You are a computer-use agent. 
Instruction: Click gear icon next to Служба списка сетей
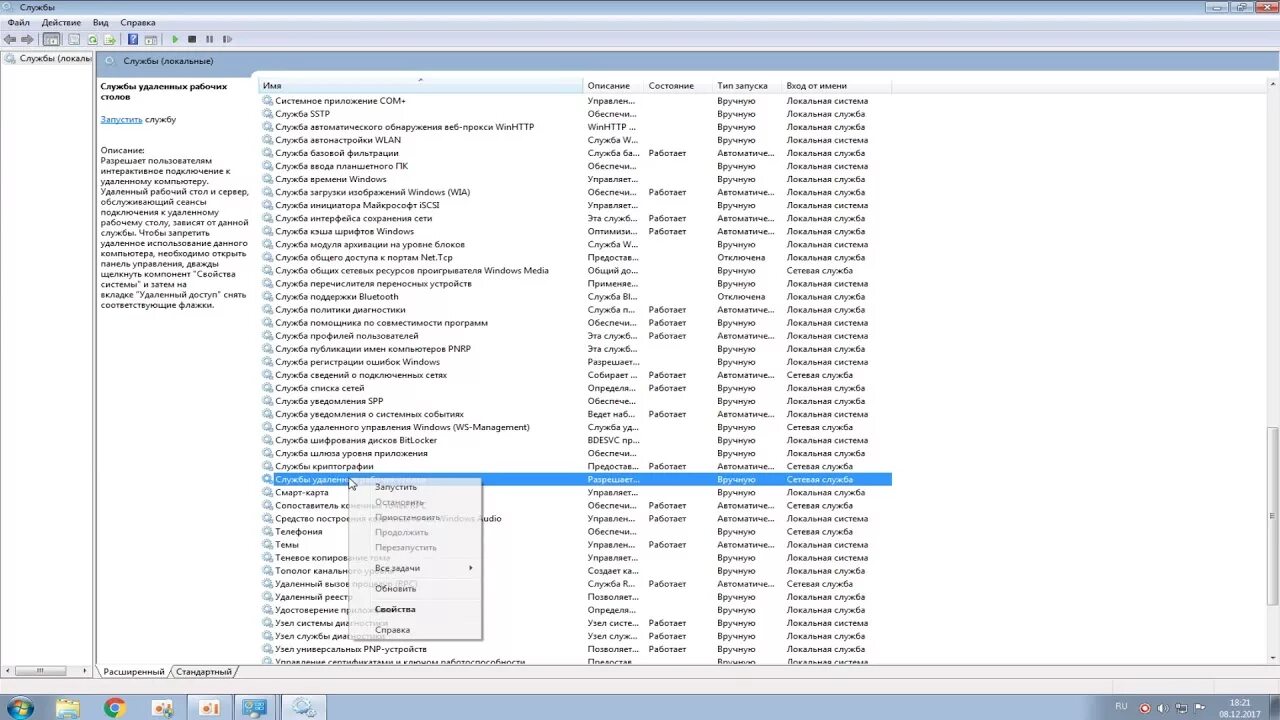[x=267, y=388]
